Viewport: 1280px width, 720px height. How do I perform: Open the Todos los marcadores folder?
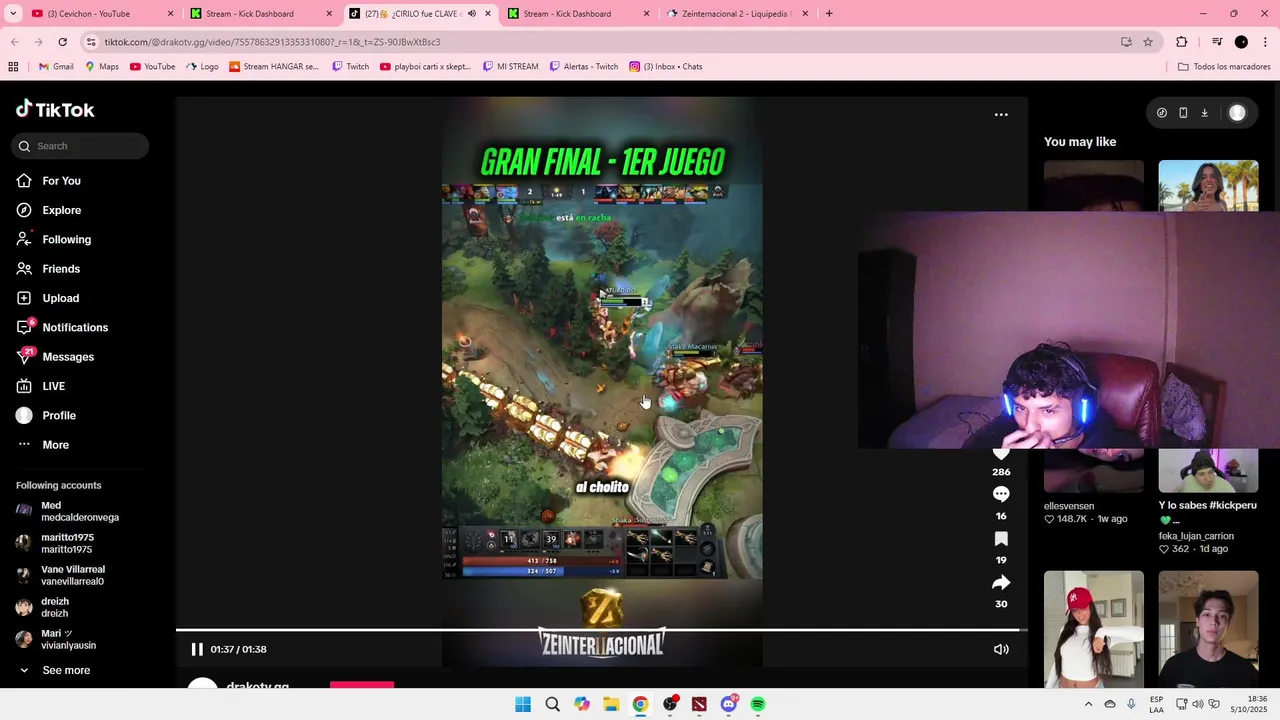coord(1224,67)
